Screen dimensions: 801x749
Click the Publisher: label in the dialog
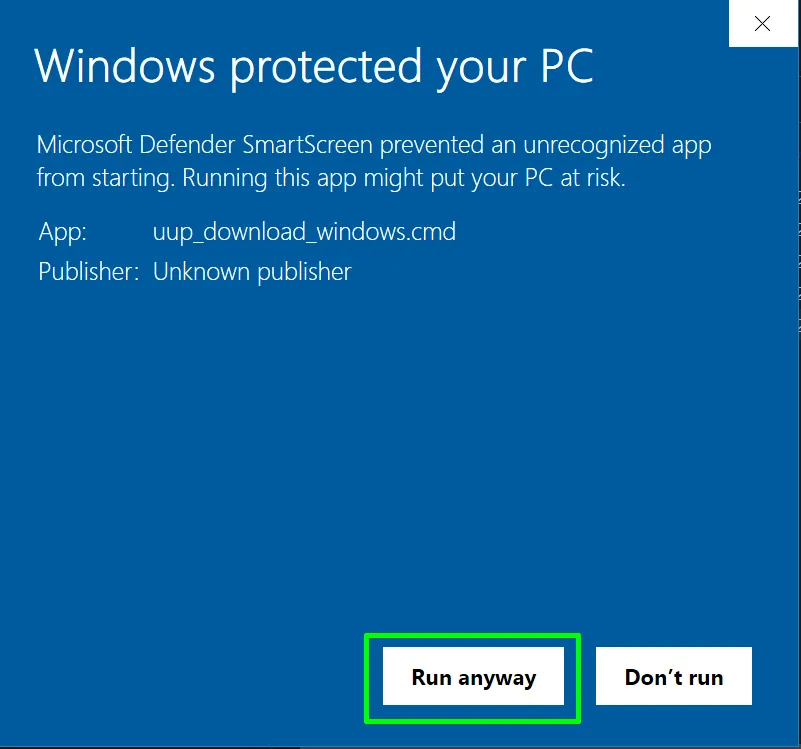point(88,271)
